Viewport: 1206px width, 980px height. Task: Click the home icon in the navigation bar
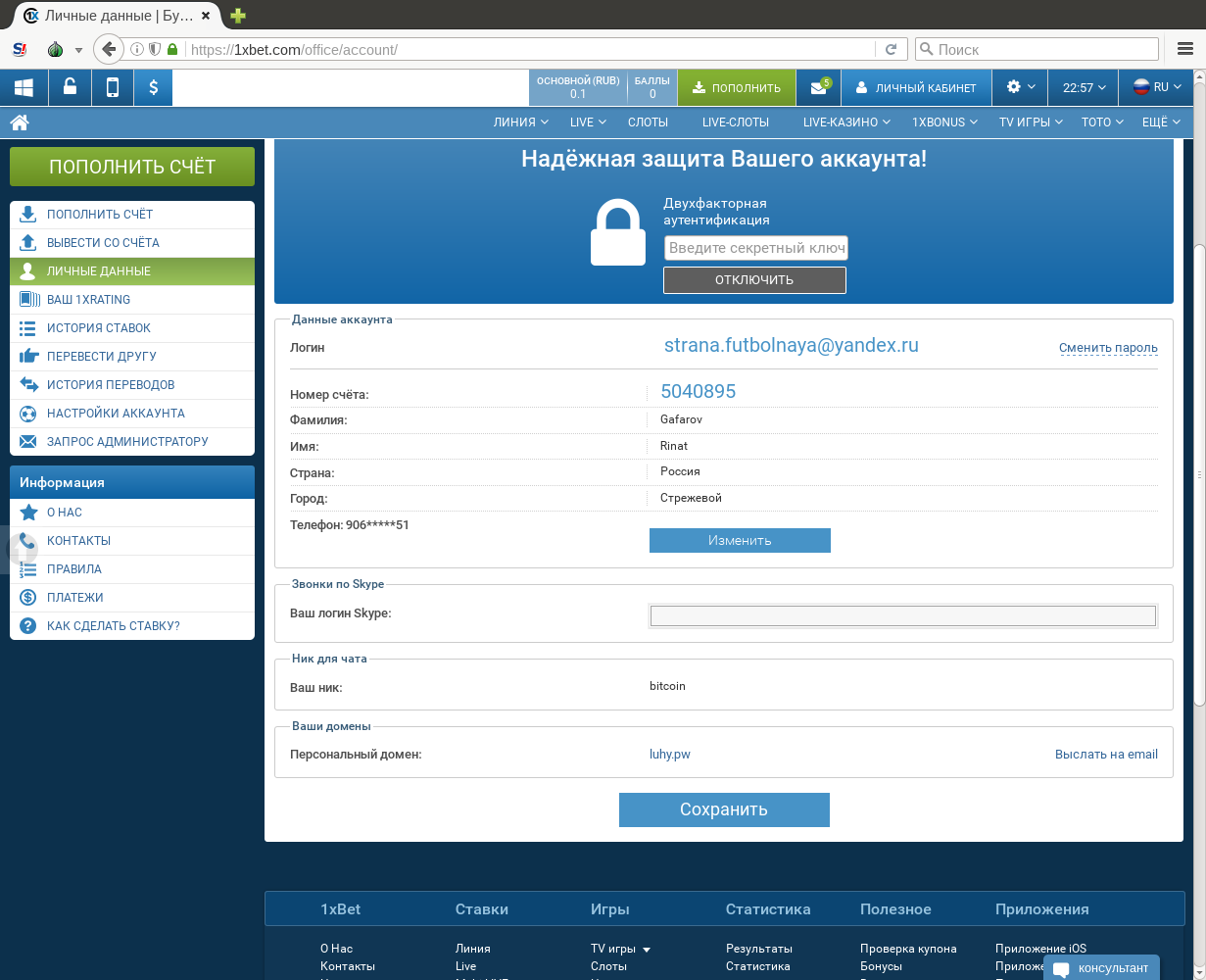20,122
